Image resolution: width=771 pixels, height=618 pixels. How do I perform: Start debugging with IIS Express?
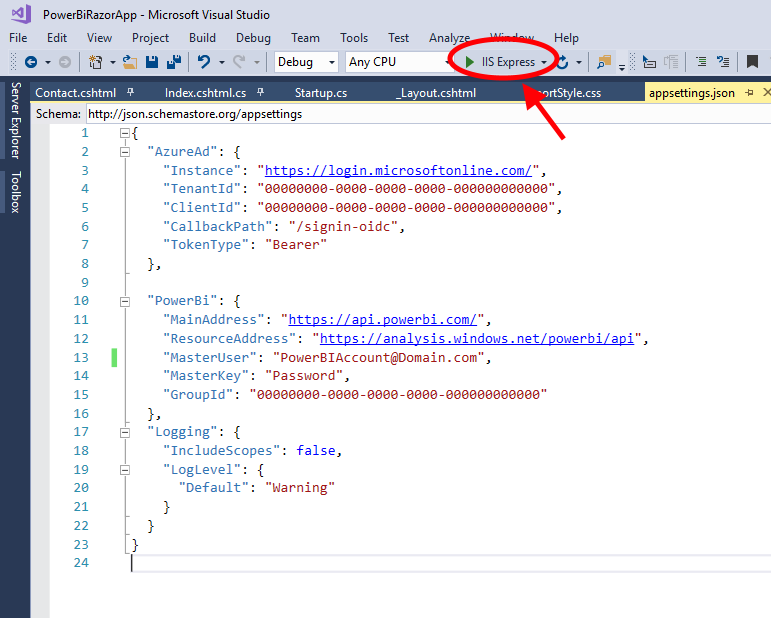tap(501, 62)
